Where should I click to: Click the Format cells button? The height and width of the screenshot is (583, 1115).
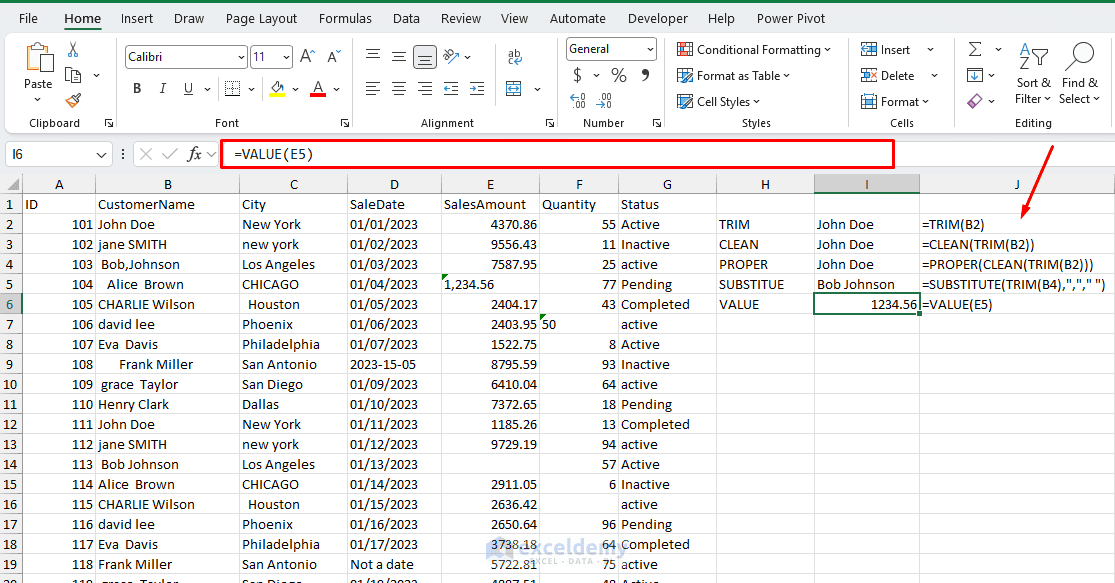(x=895, y=102)
